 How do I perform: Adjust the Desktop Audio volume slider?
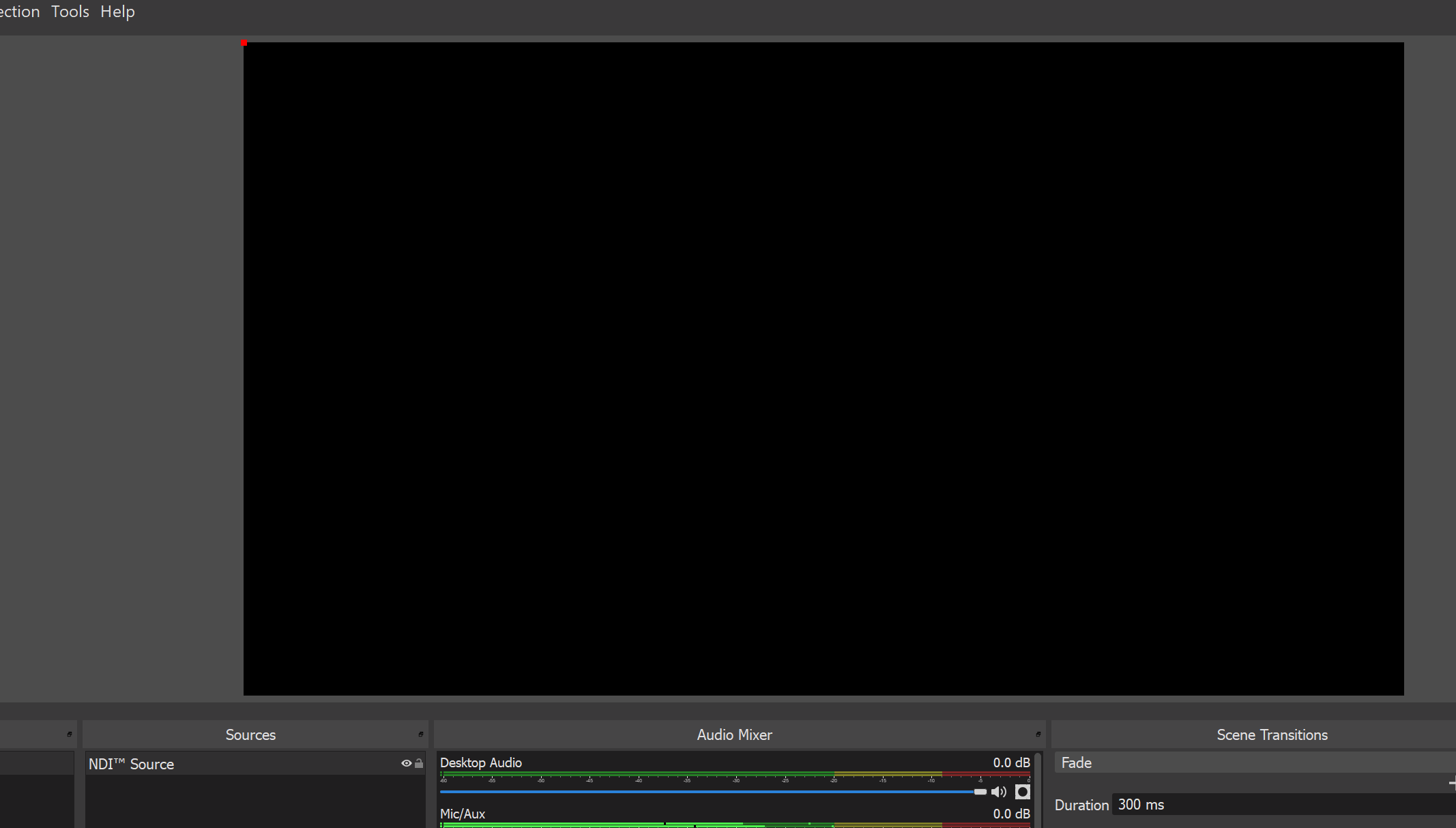[x=710, y=792]
